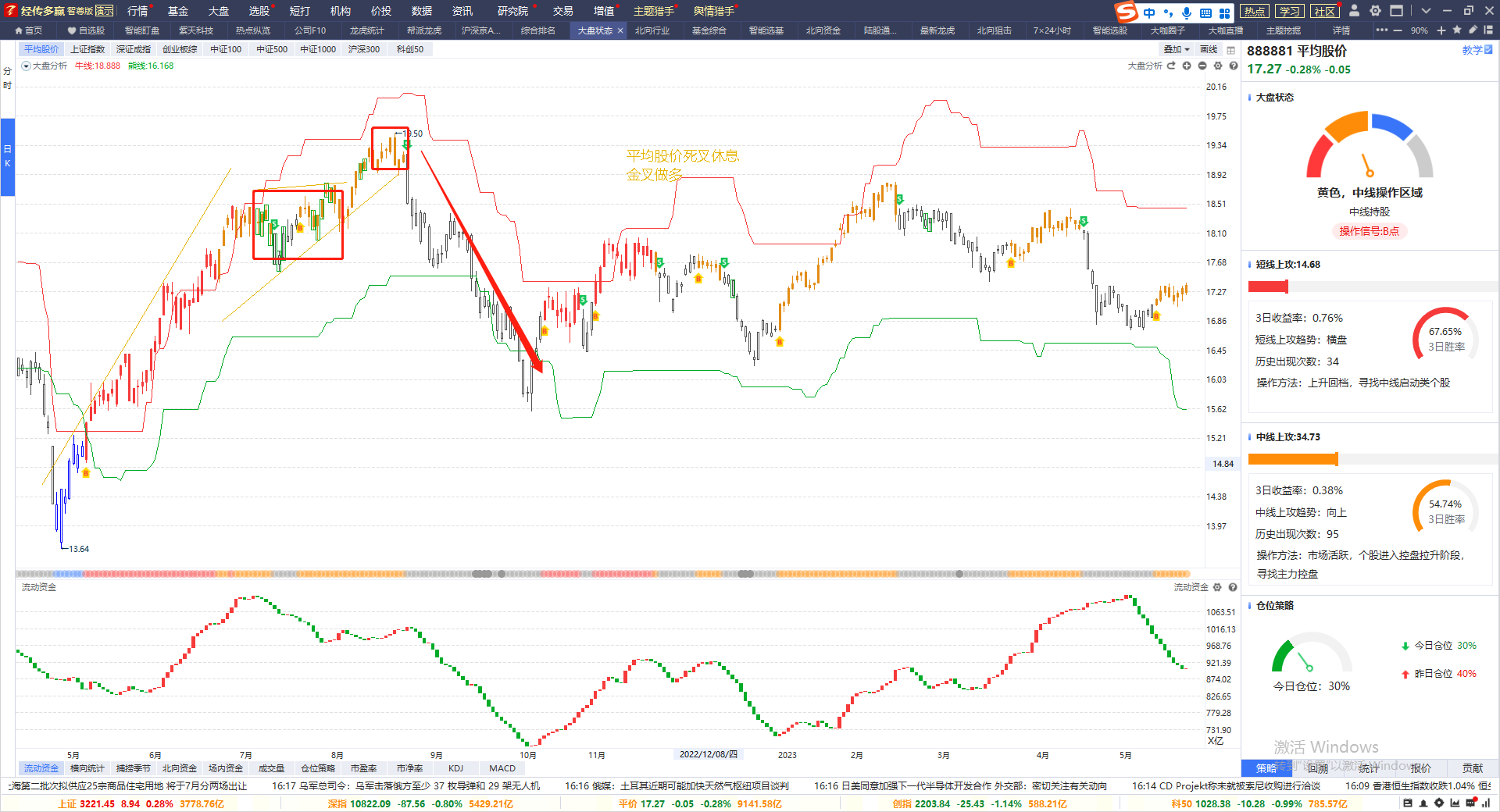This screenshot has height=812, width=1500.
Task: Click the 热点 button
Action: [x=1255, y=11]
